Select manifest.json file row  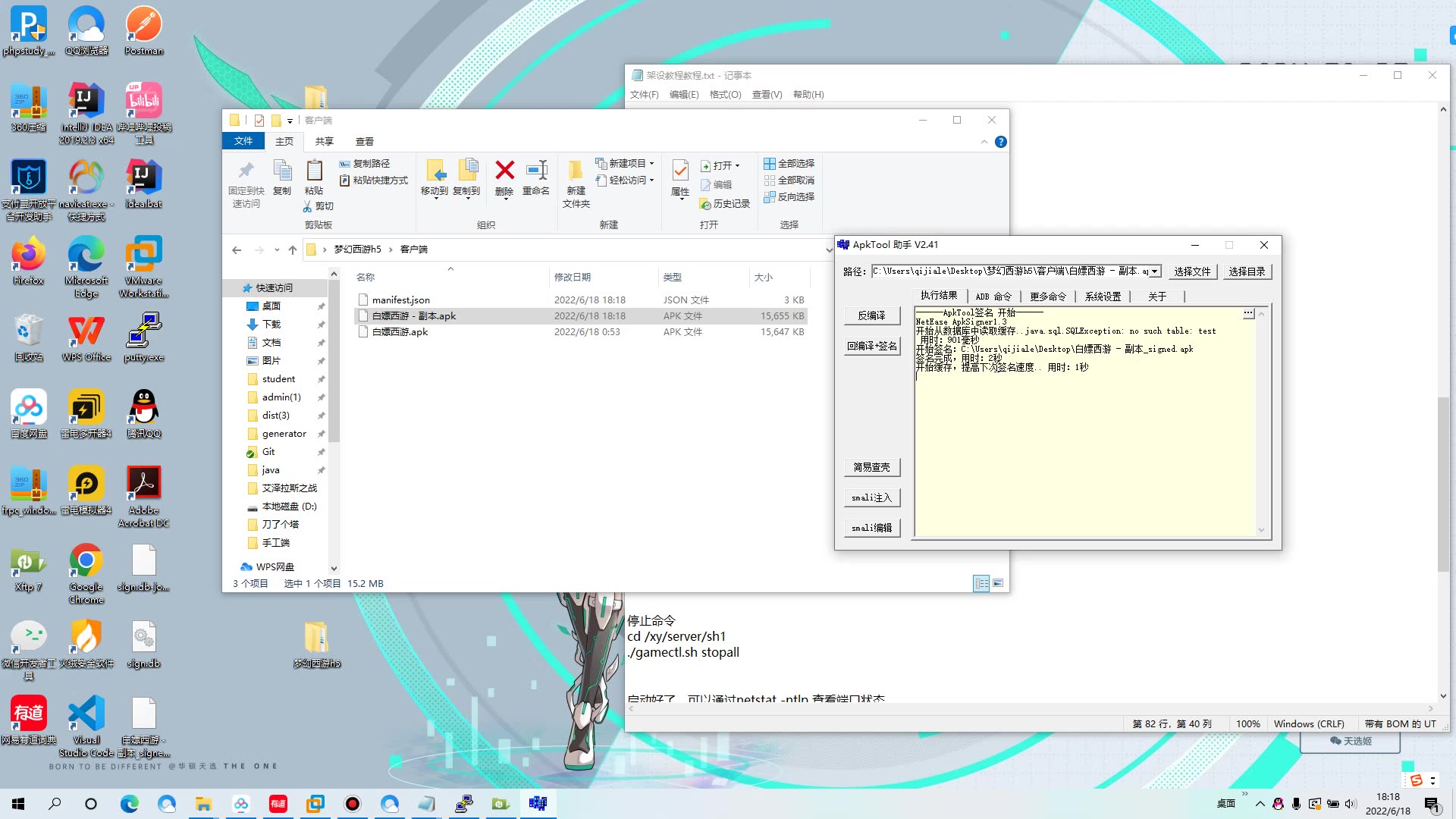pos(580,300)
